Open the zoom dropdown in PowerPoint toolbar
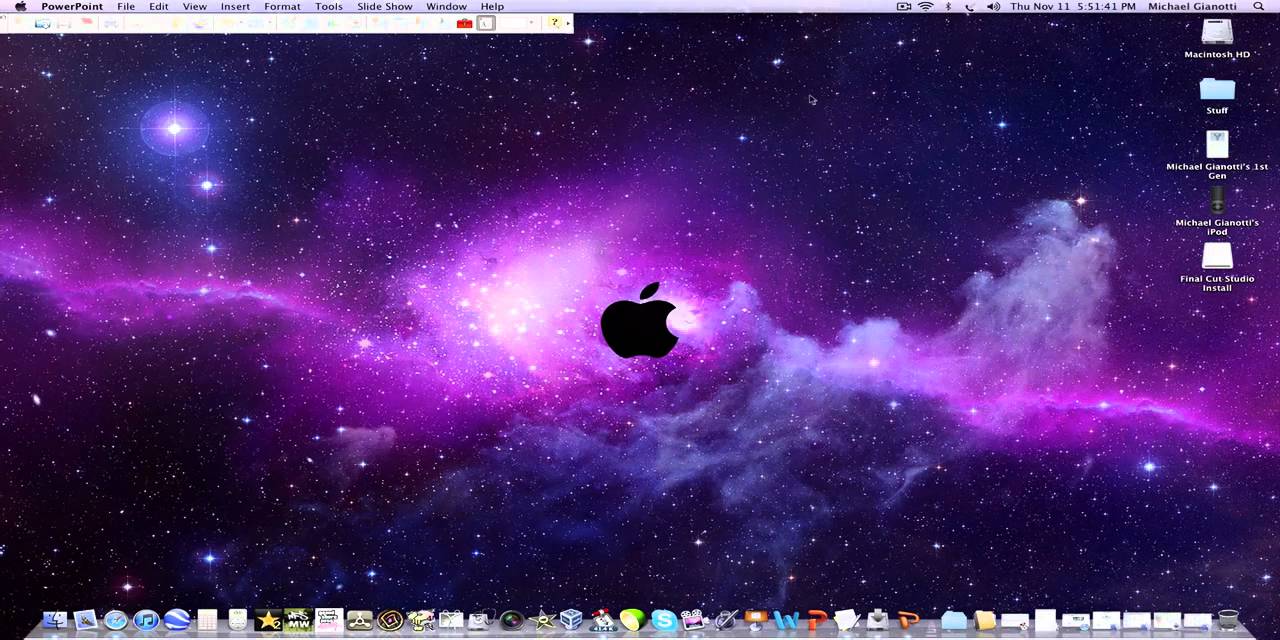This screenshot has height=640, width=1280. (x=530, y=23)
